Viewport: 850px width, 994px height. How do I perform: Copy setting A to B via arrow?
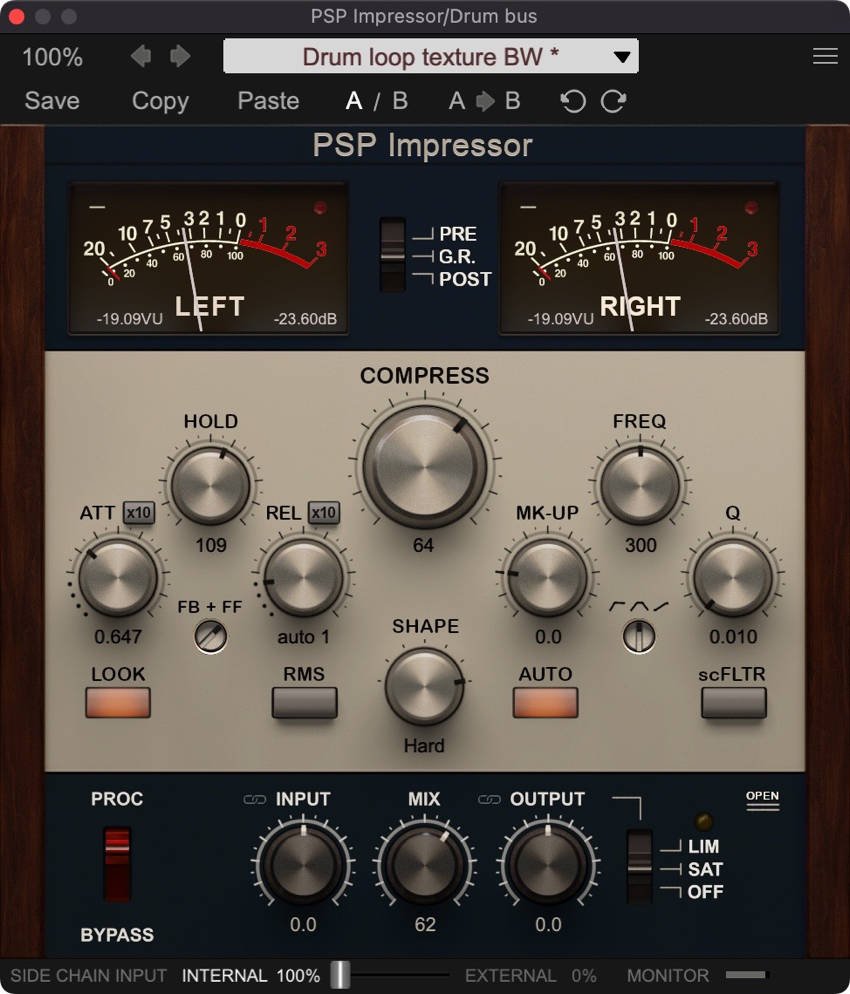pos(485,101)
